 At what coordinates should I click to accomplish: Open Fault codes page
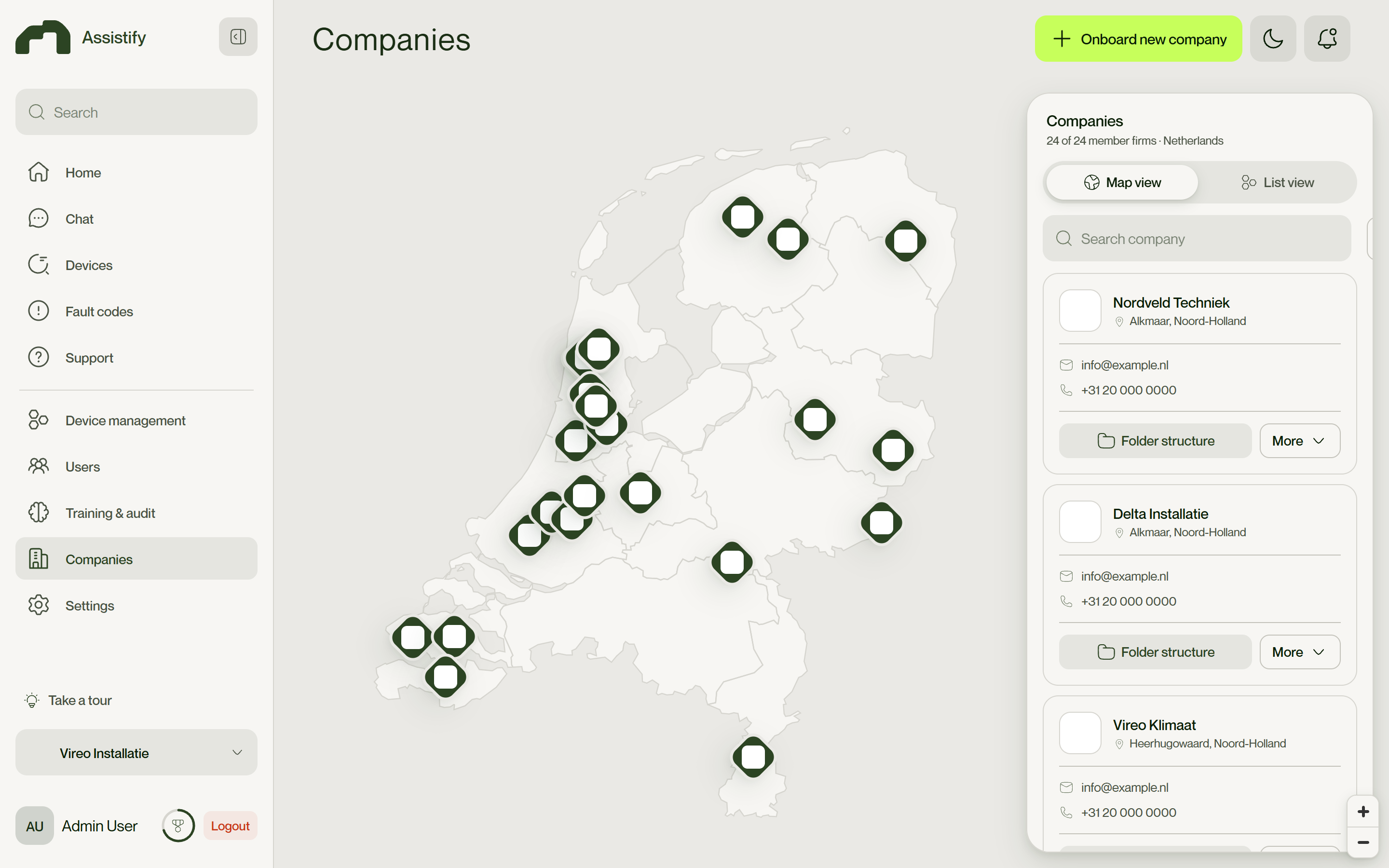pyautogui.click(x=136, y=311)
